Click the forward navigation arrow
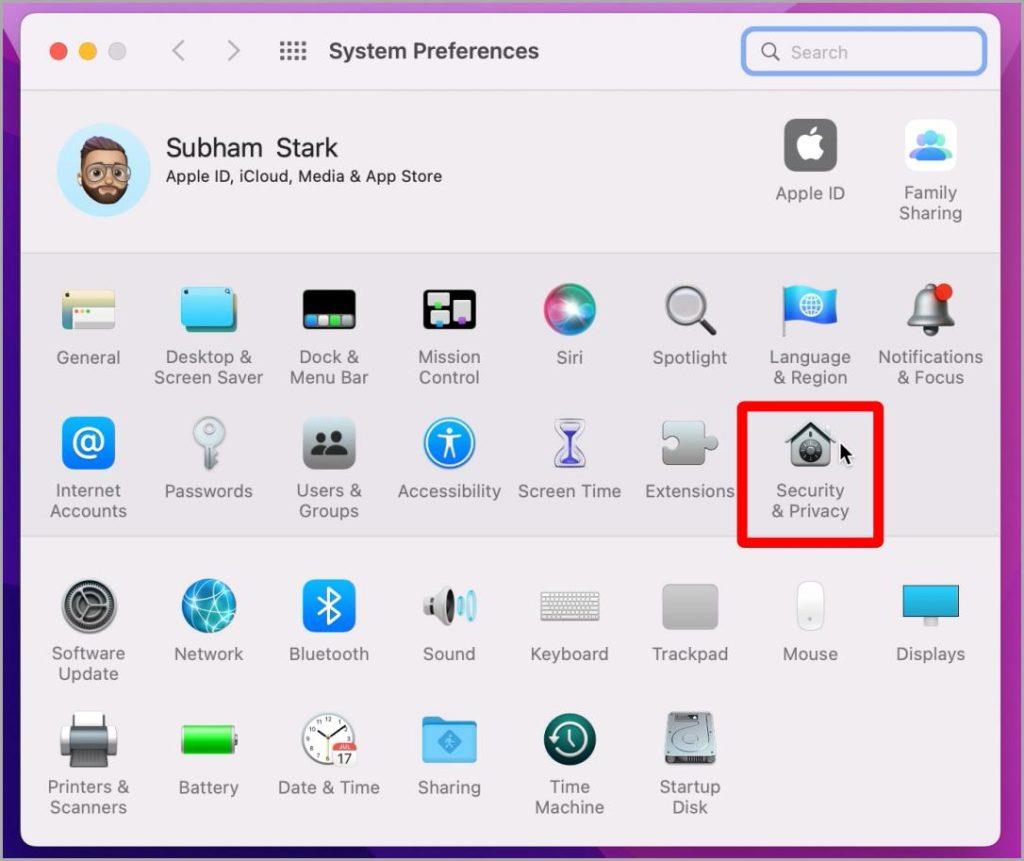Image resolution: width=1024 pixels, height=861 pixels. 233,50
